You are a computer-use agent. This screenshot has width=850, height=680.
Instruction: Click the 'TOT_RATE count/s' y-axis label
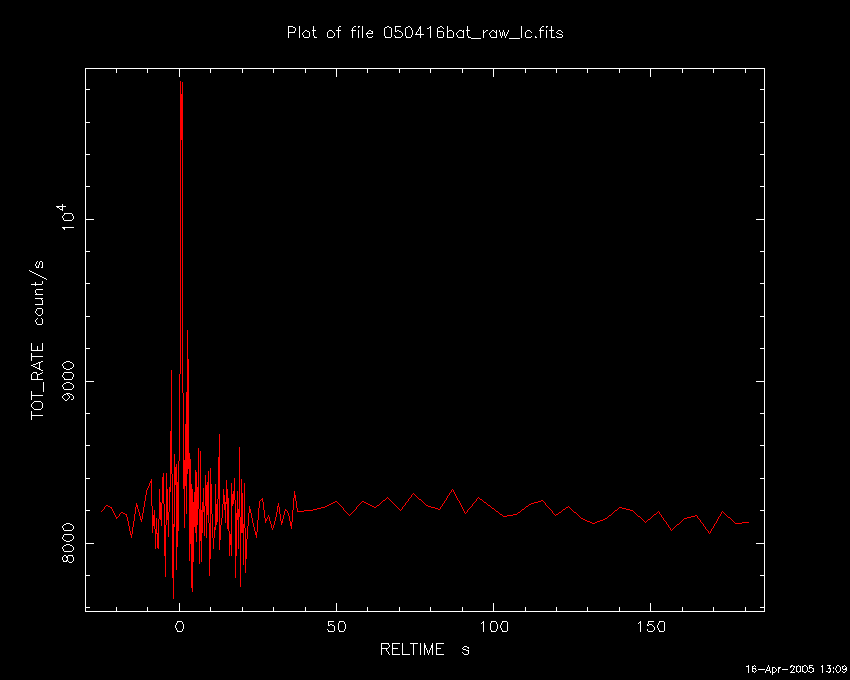[38, 340]
